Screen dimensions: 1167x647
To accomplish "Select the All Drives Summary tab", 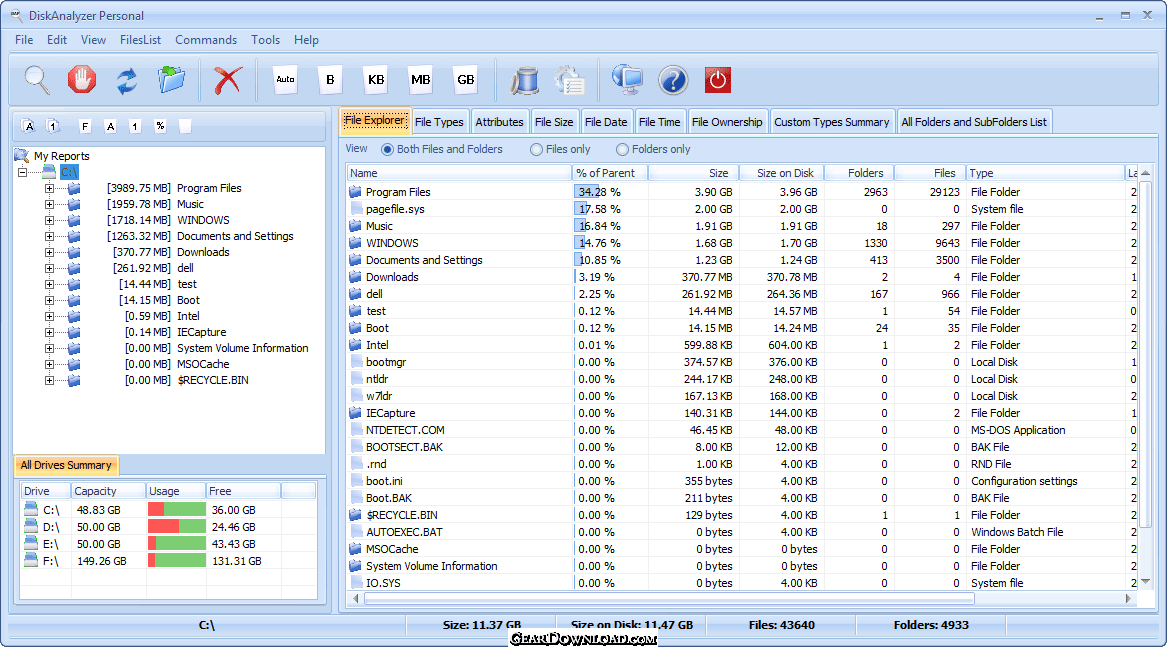I will point(66,465).
